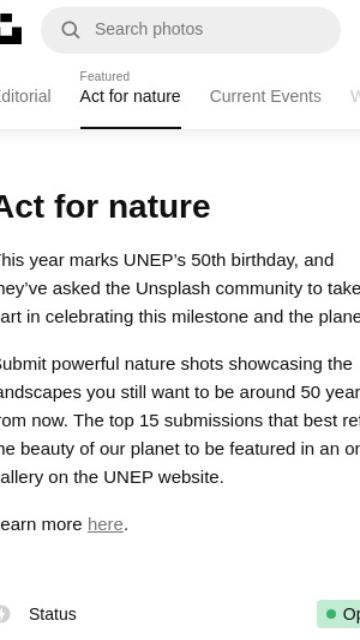This screenshot has height=640, width=360.
Task: Click the Unsplash logo icon
Action: (10, 29)
